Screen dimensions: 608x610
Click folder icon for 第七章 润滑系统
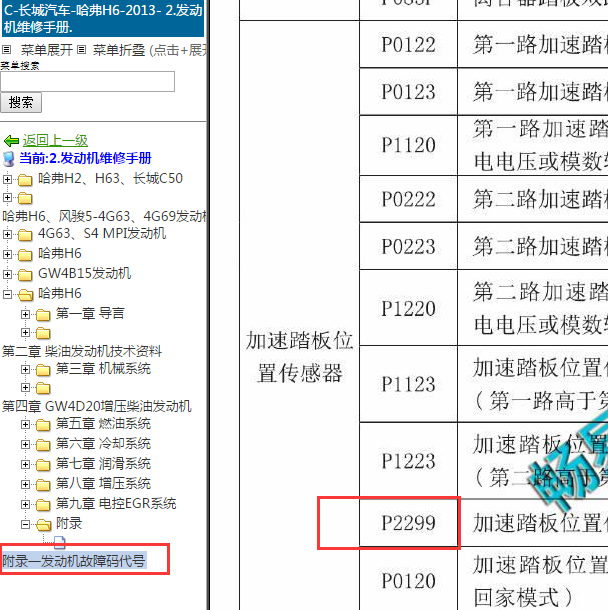coord(43,465)
